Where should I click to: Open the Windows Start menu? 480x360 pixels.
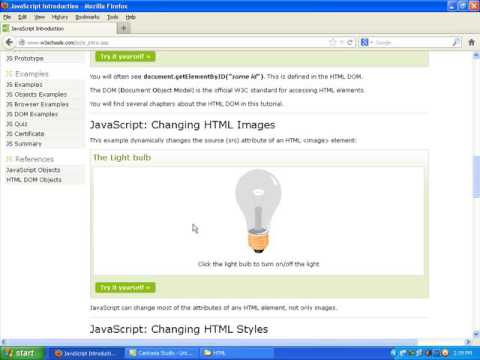(22, 353)
